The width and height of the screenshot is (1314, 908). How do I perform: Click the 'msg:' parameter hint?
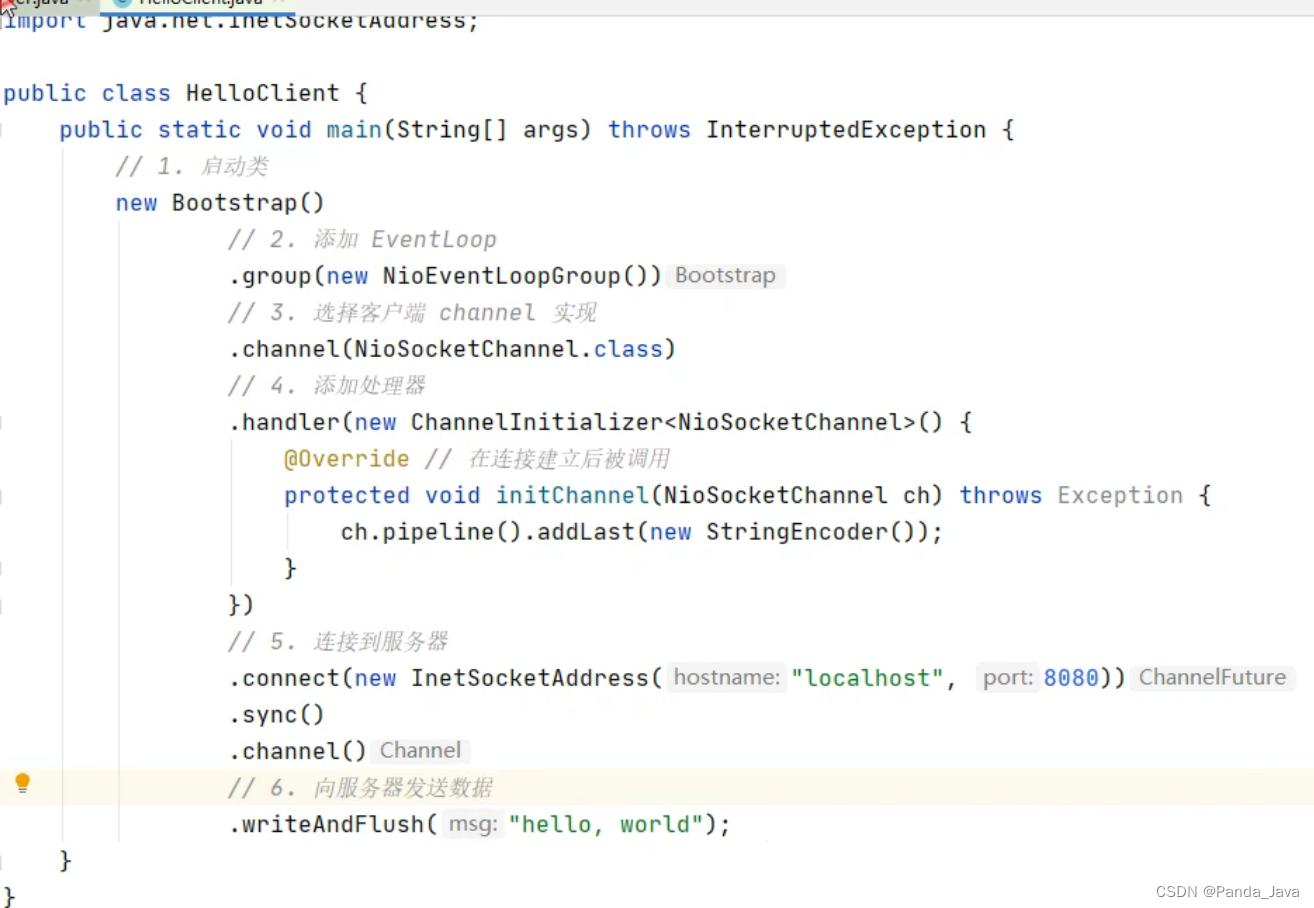(473, 825)
